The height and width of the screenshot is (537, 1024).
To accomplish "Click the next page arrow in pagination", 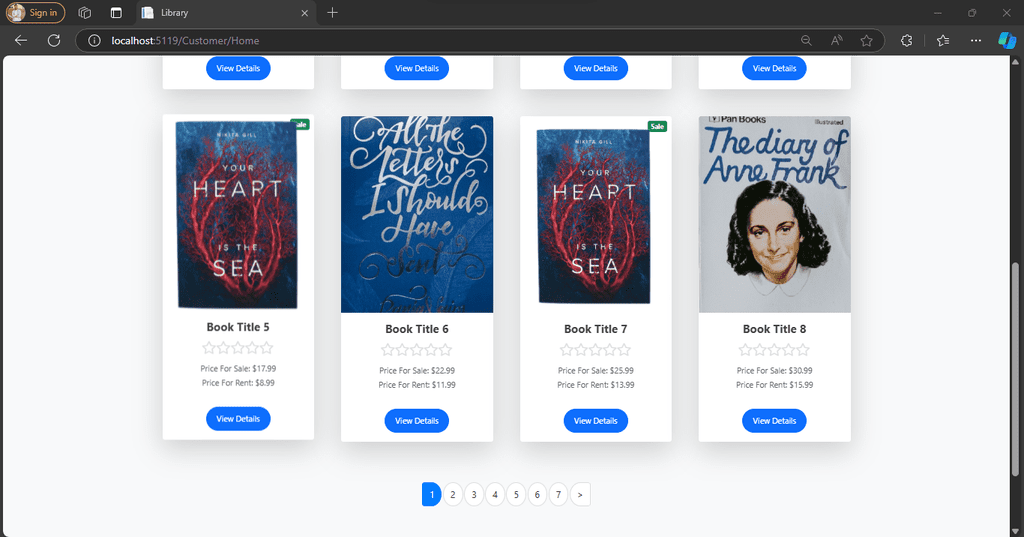I will pyautogui.click(x=580, y=495).
